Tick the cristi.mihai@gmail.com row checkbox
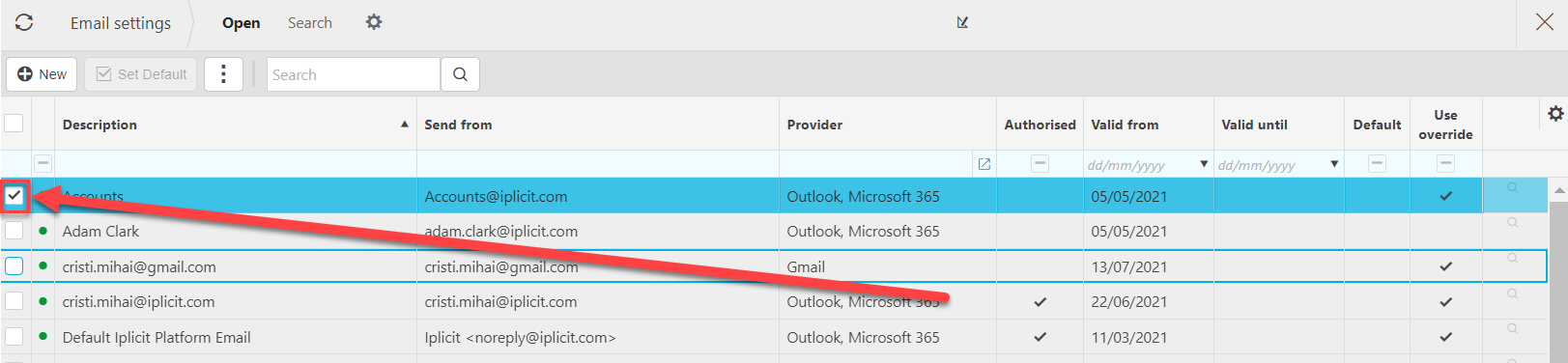This screenshot has height=363, width=1568. 14,265
